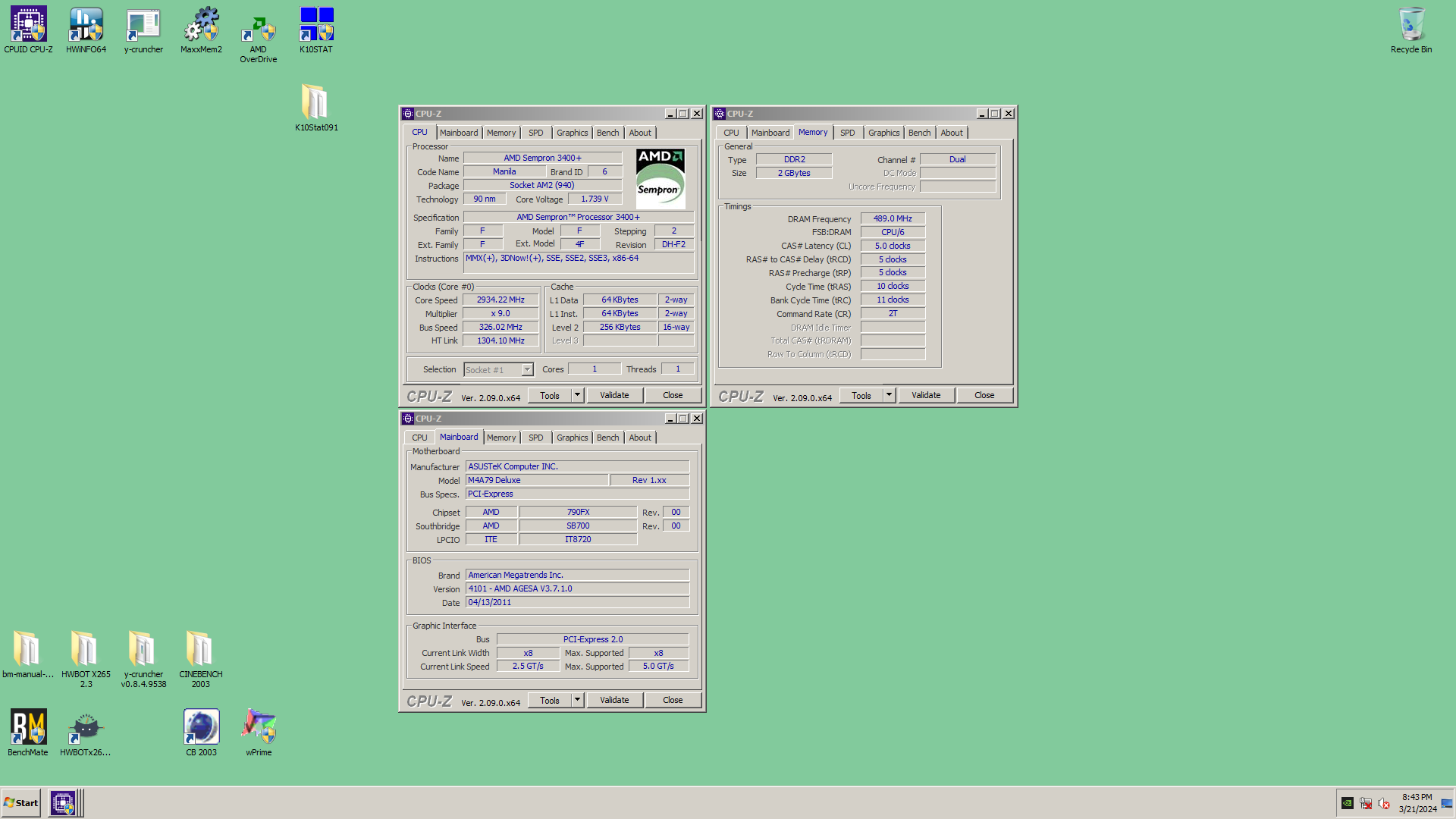Click the Core Voltage value 1.739 V
Viewport: 1456px width, 819px height.
595,199
